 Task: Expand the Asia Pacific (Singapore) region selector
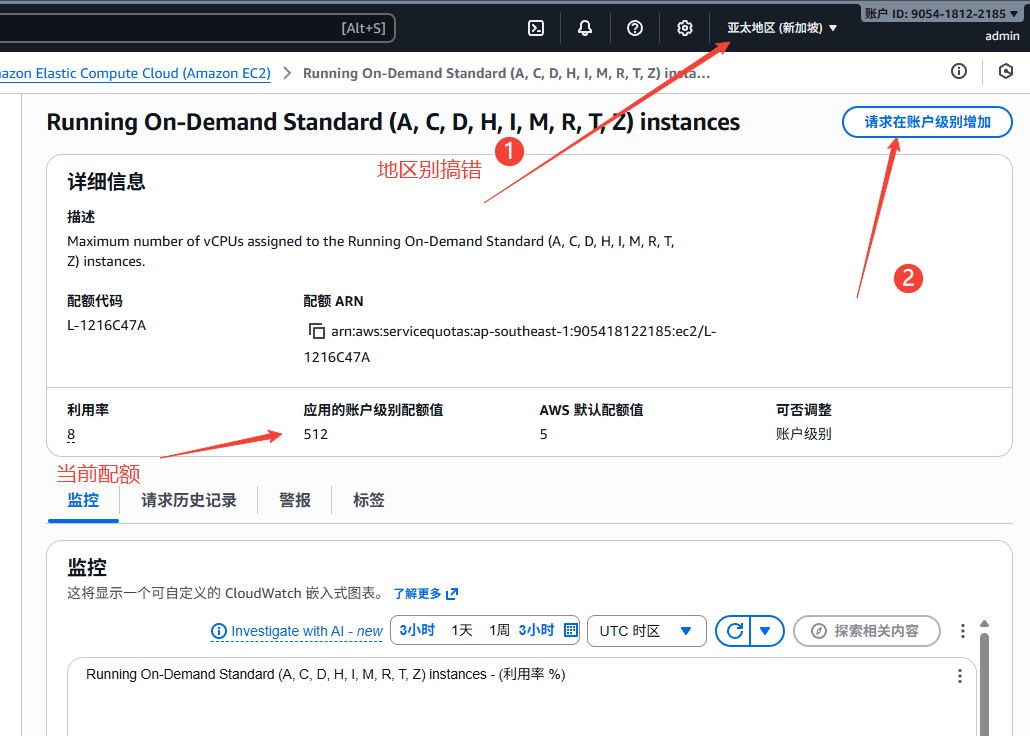click(782, 28)
